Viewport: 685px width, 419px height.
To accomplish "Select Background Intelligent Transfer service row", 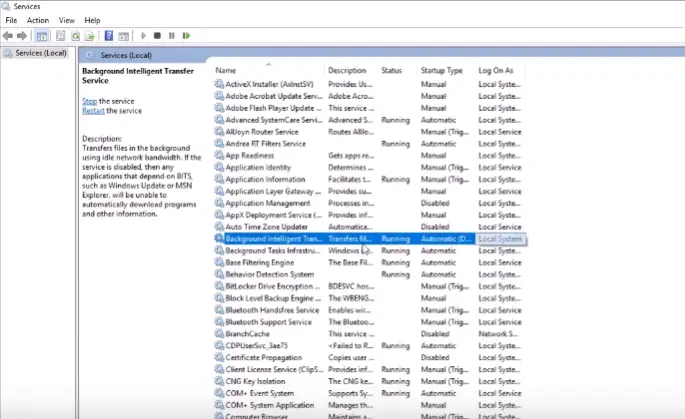I will [370, 239].
